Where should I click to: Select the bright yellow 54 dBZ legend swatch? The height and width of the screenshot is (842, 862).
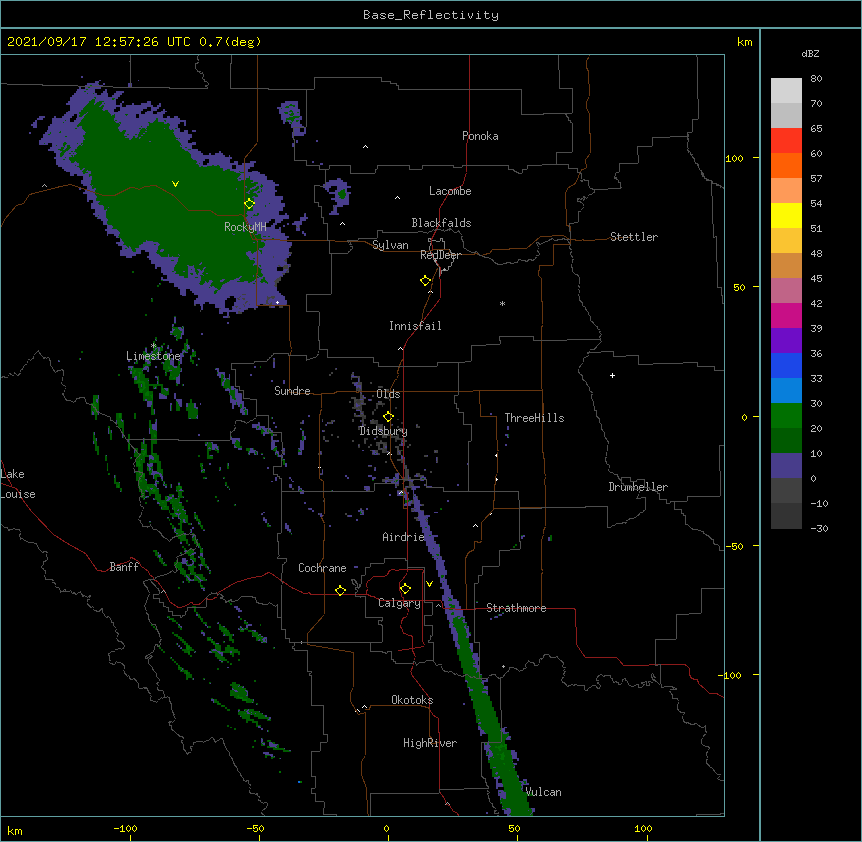coord(786,215)
